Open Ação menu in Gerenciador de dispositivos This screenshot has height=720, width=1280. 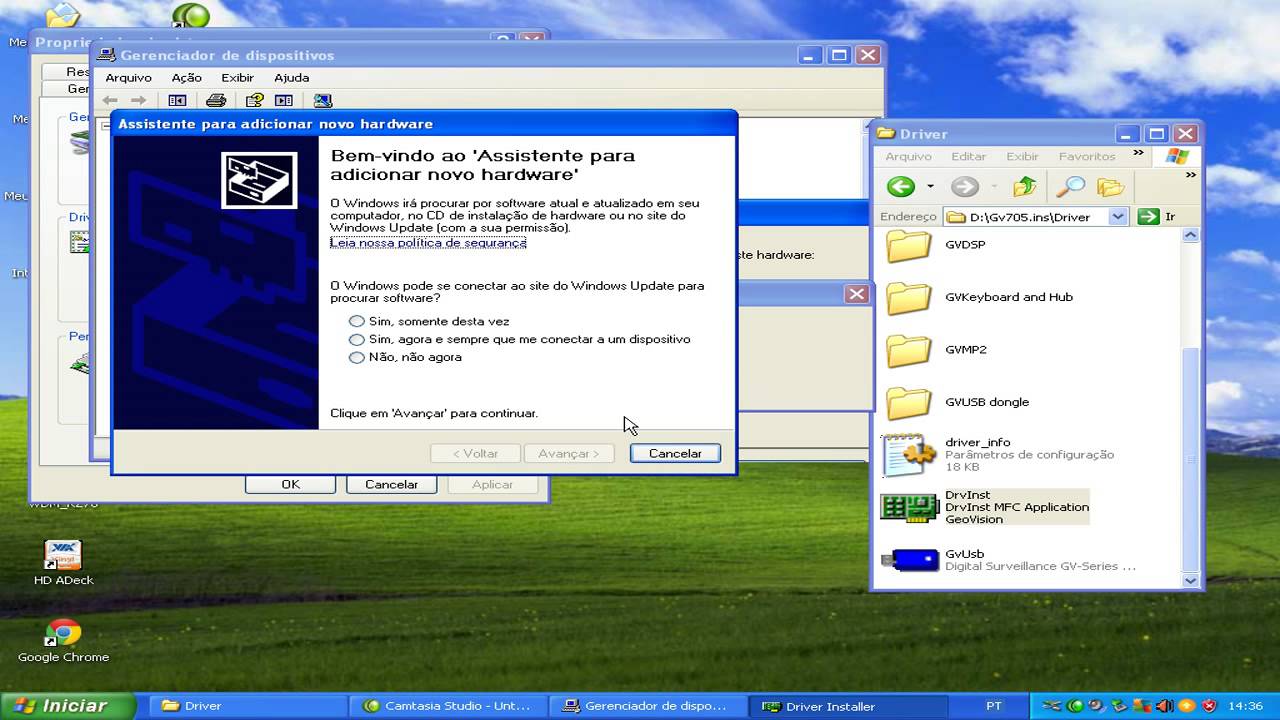pos(187,77)
